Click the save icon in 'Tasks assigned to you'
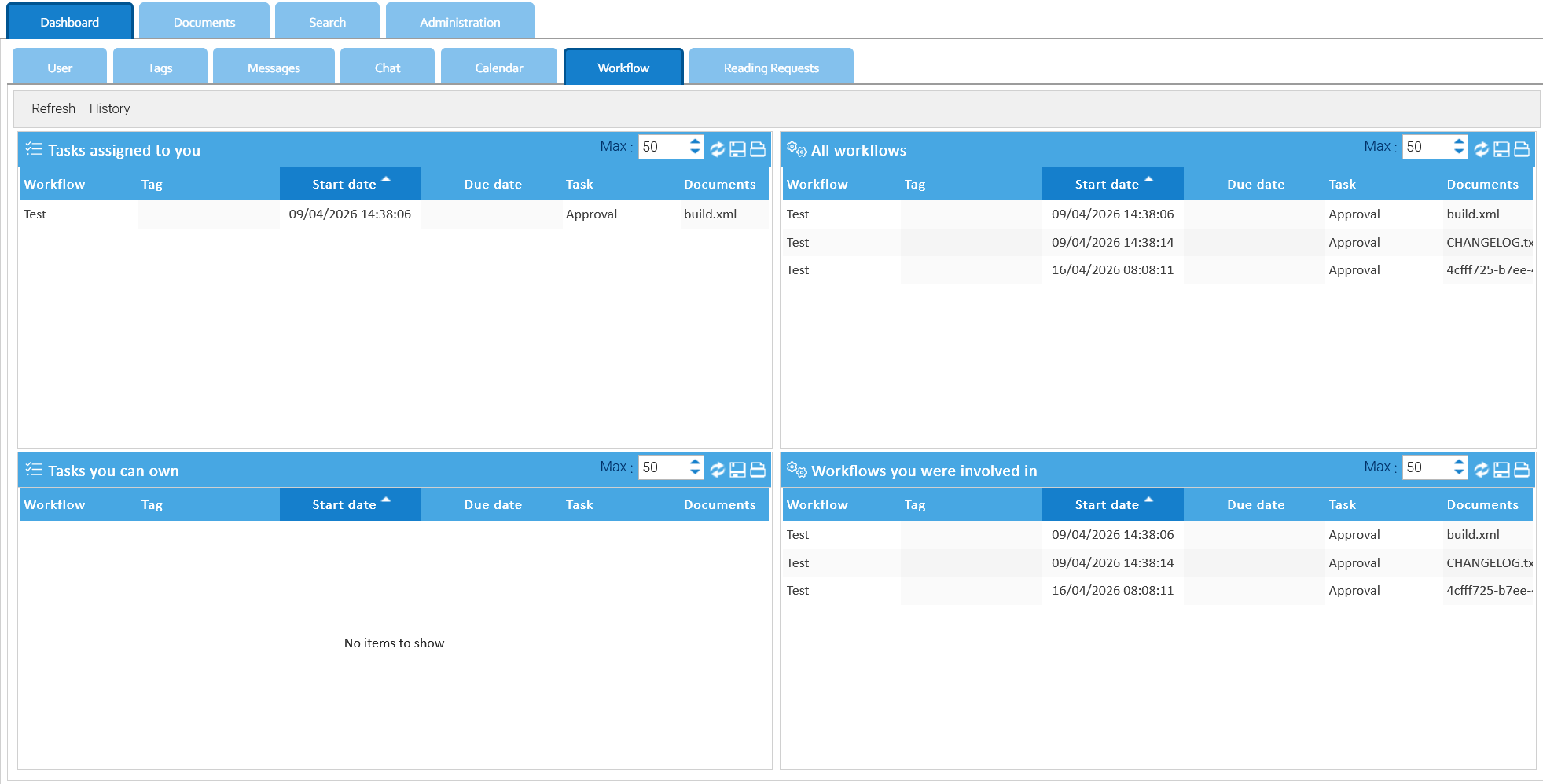This screenshot has width=1543, height=784. pos(737,149)
